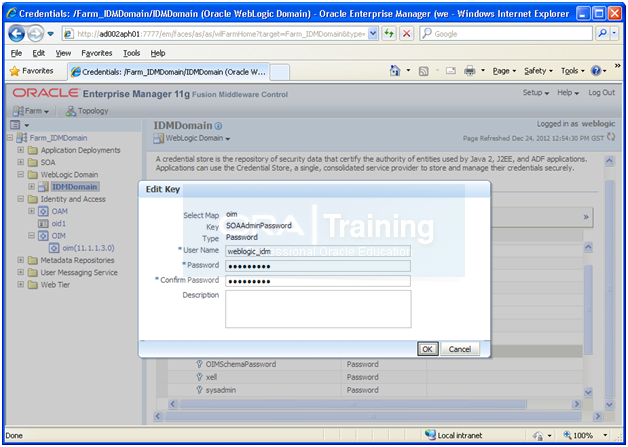Click the navigation tree view menu icon

coord(15,125)
